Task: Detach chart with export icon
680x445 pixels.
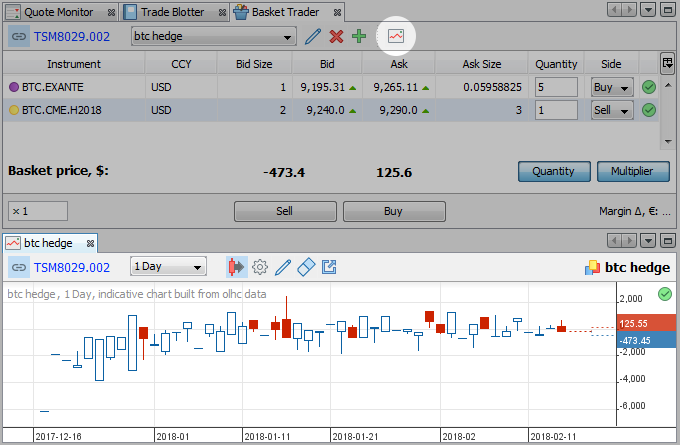Action: coord(329,267)
